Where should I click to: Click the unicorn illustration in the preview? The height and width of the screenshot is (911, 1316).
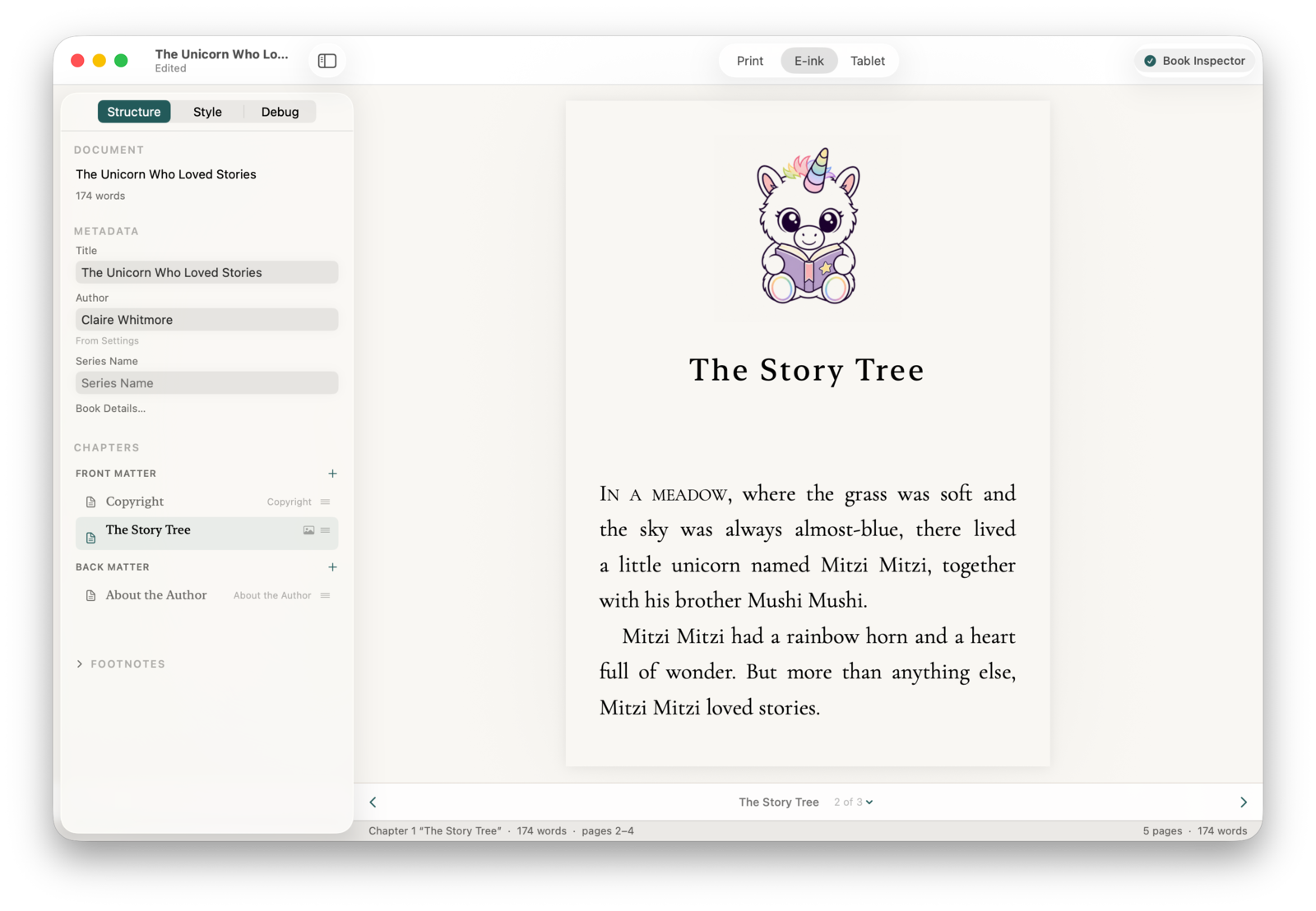point(808,226)
